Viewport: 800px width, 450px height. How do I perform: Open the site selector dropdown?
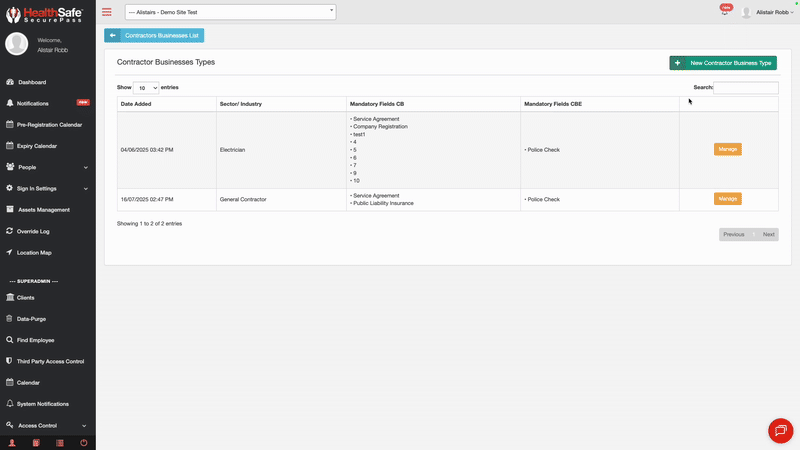click(x=230, y=12)
